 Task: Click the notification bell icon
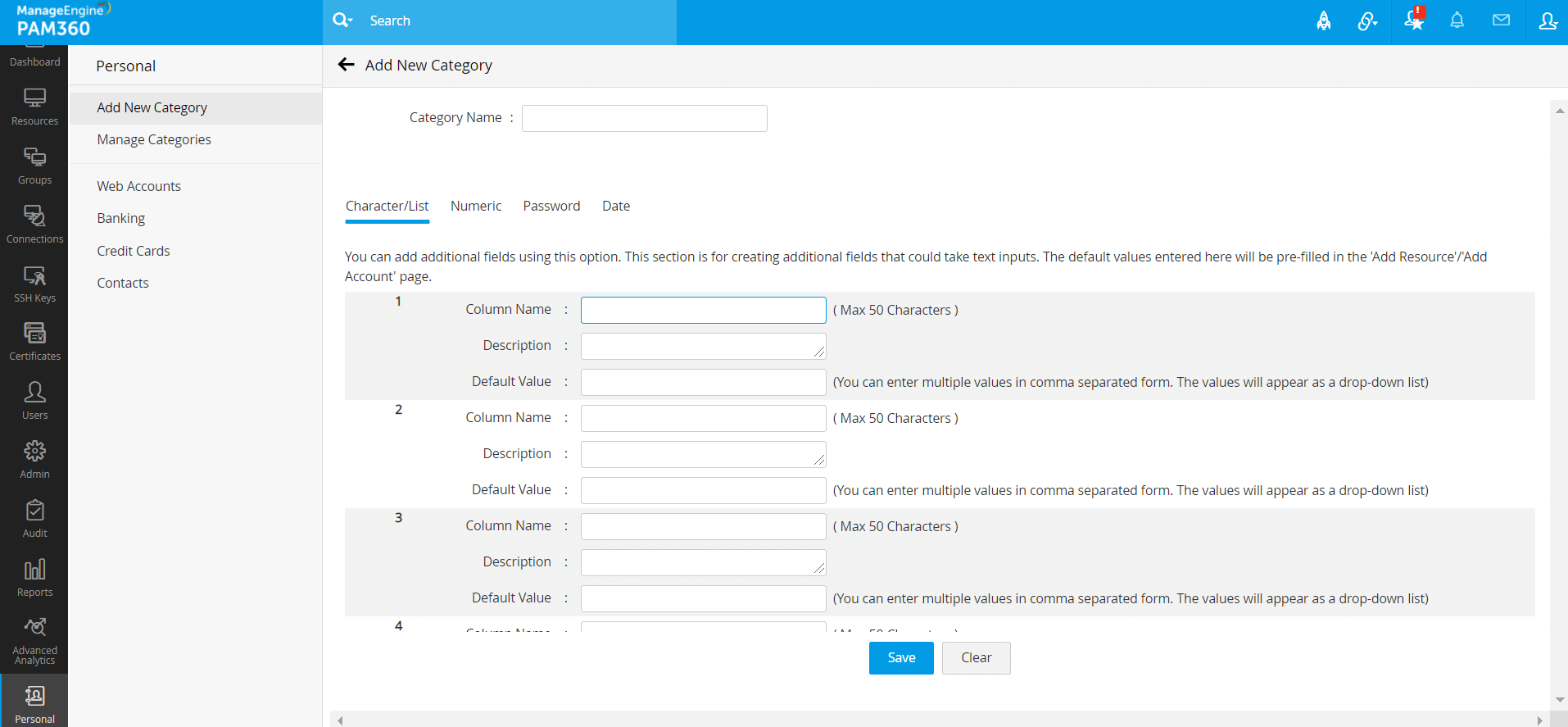[1457, 21]
